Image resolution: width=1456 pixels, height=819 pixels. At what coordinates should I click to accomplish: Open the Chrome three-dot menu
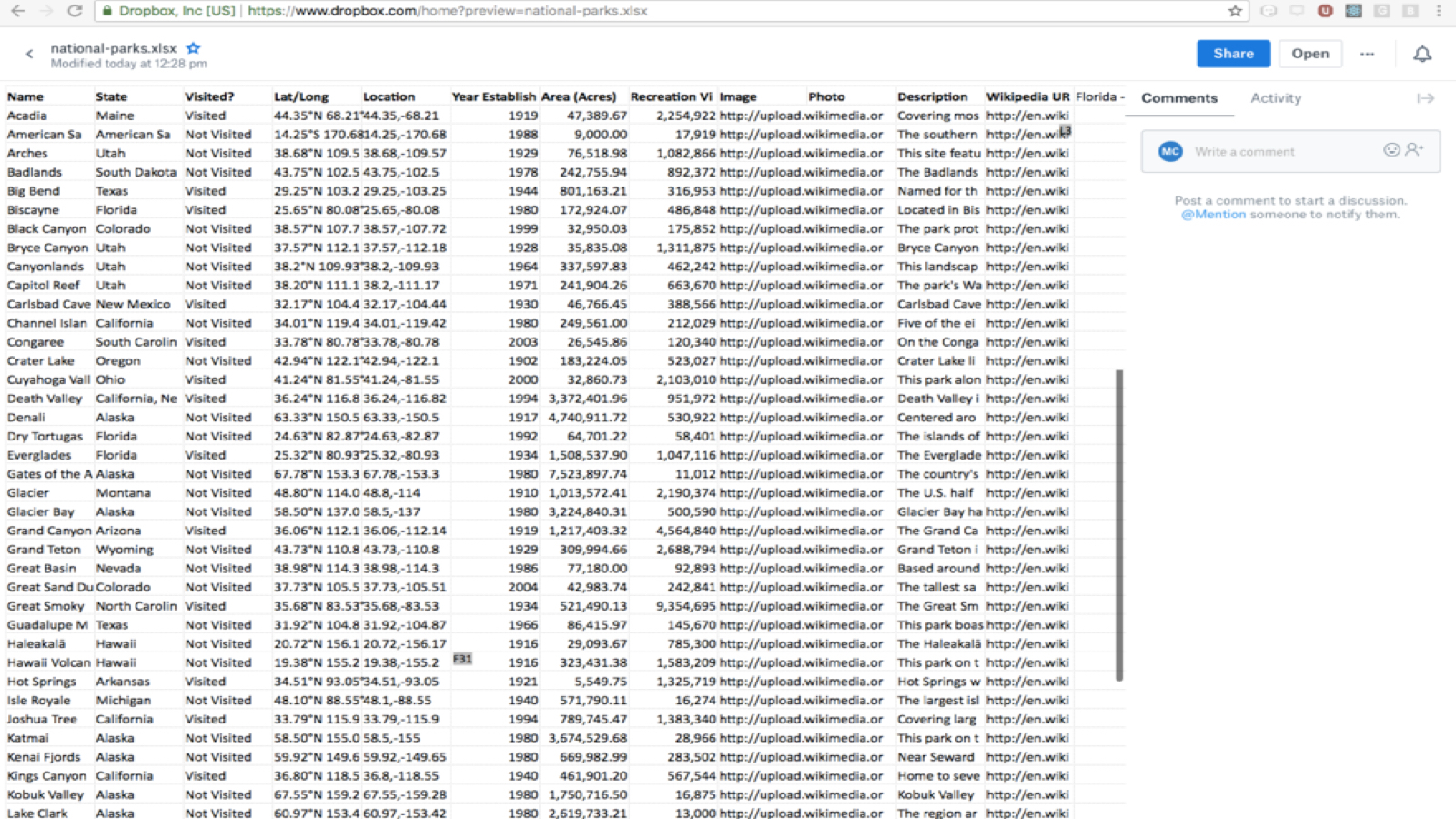pyautogui.click(x=1439, y=11)
